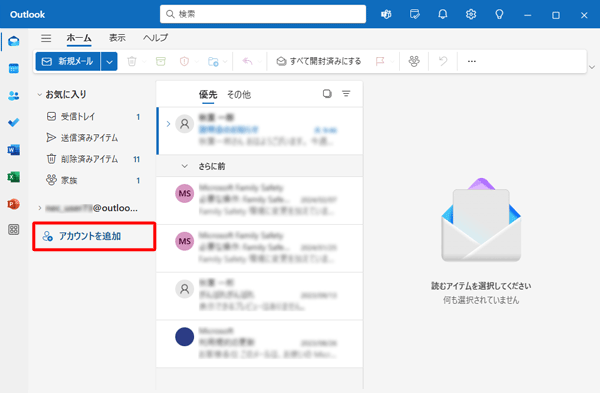This screenshot has height=393, width=600.
Task: Click the lightbulb tips icon
Action: tap(499, 15)
